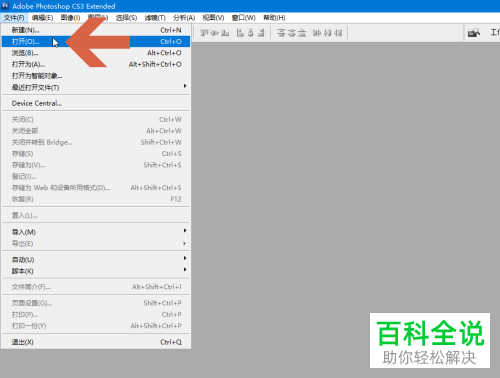
Task: Click the Ps application icon in the title bar
Action: [x=5, y=6]
